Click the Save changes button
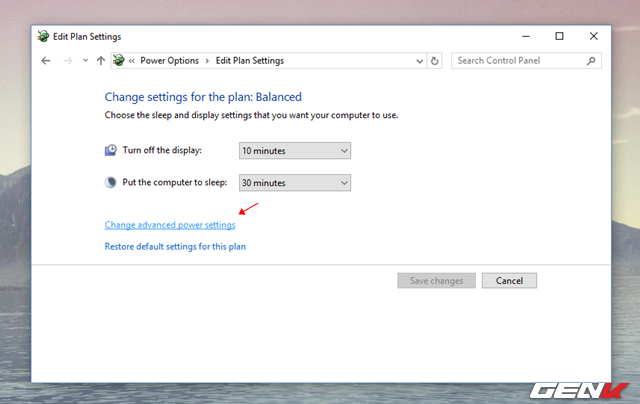This screenshot has width=640, height=404. (436, 281)
